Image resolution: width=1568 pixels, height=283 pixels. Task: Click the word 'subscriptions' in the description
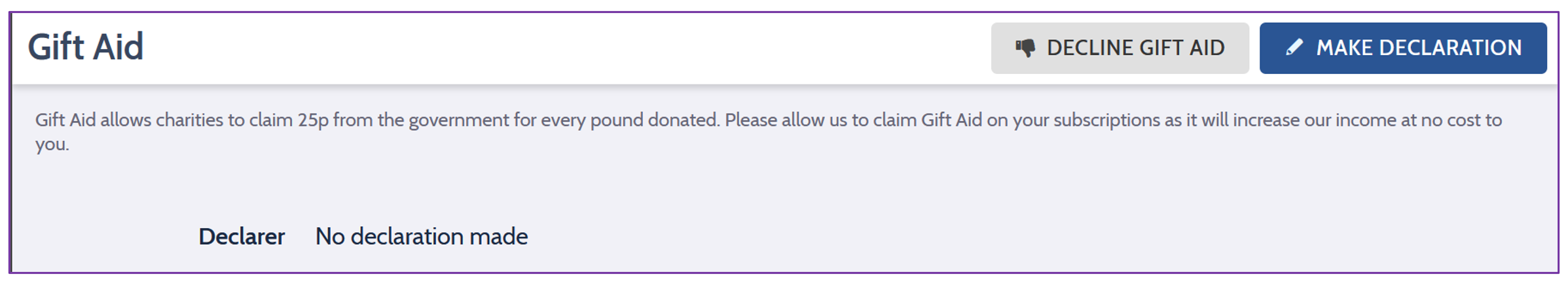pyautogui.click(x=1106, y=121)
